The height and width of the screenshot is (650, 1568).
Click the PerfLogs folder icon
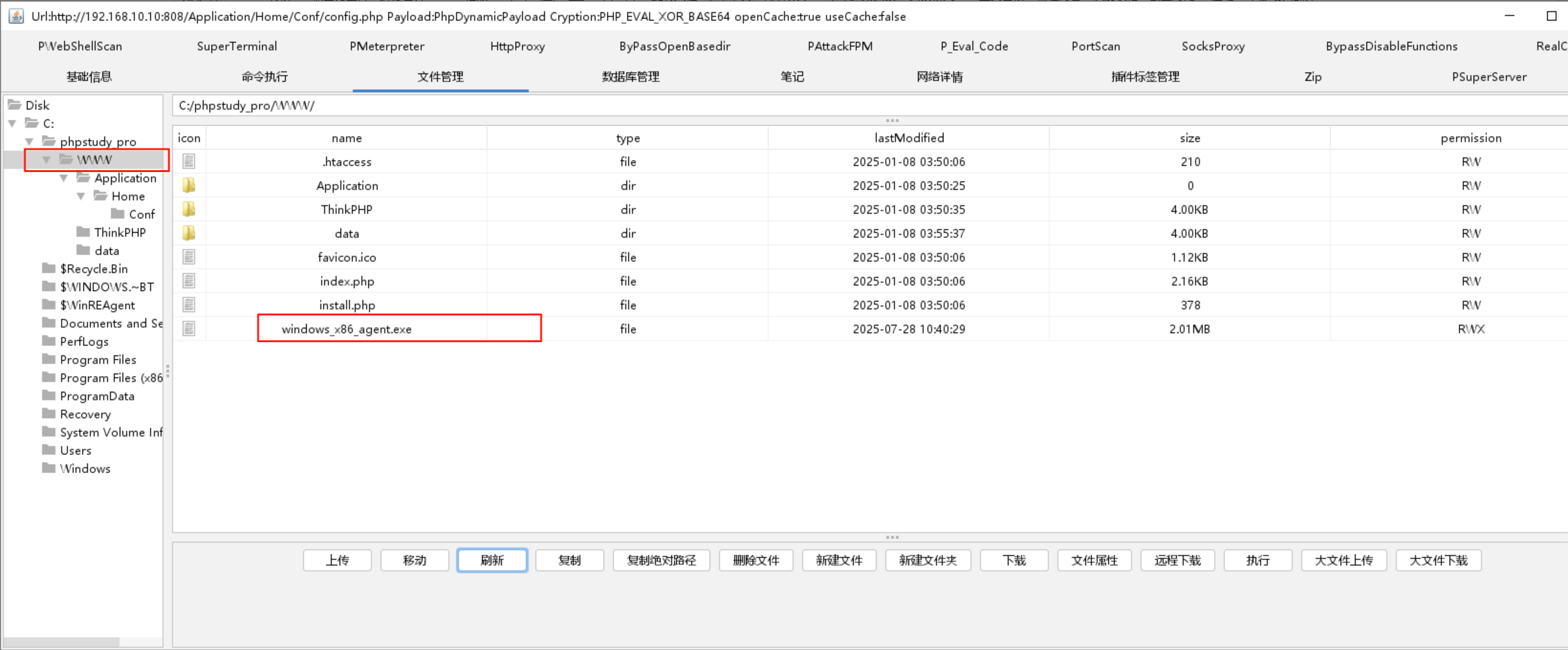click(x=48, y=341)
